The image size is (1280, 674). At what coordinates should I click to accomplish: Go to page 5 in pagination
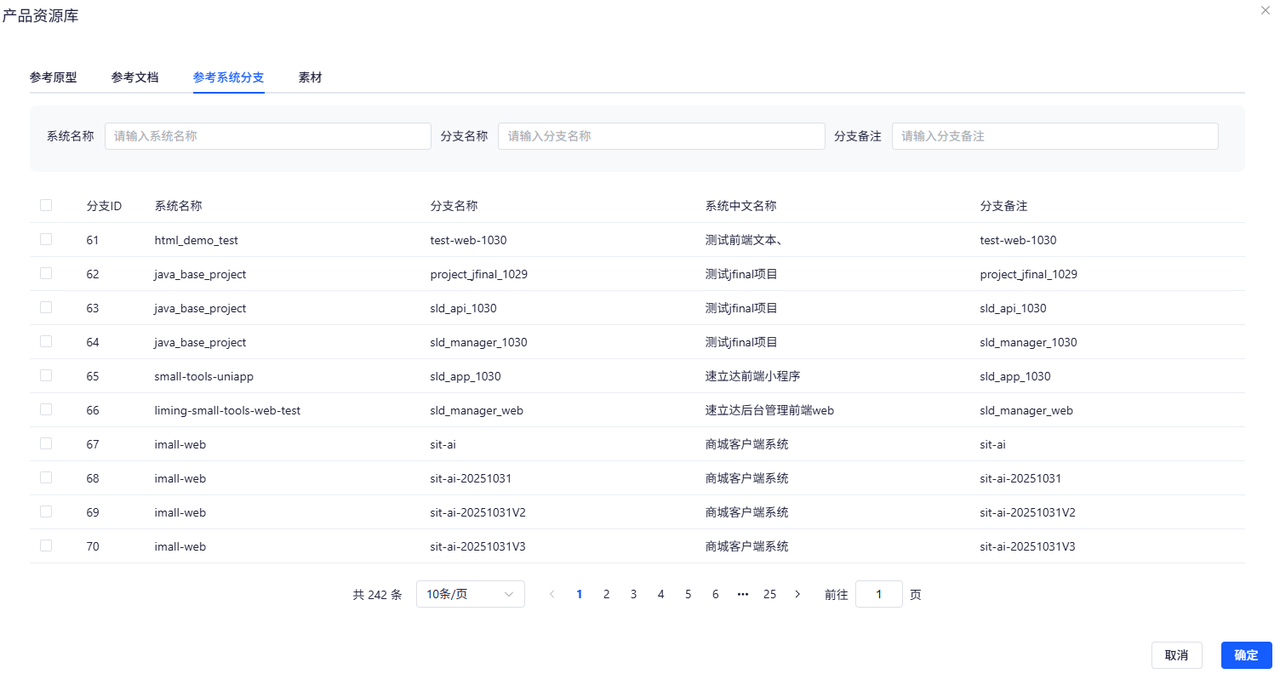[688, 594]
